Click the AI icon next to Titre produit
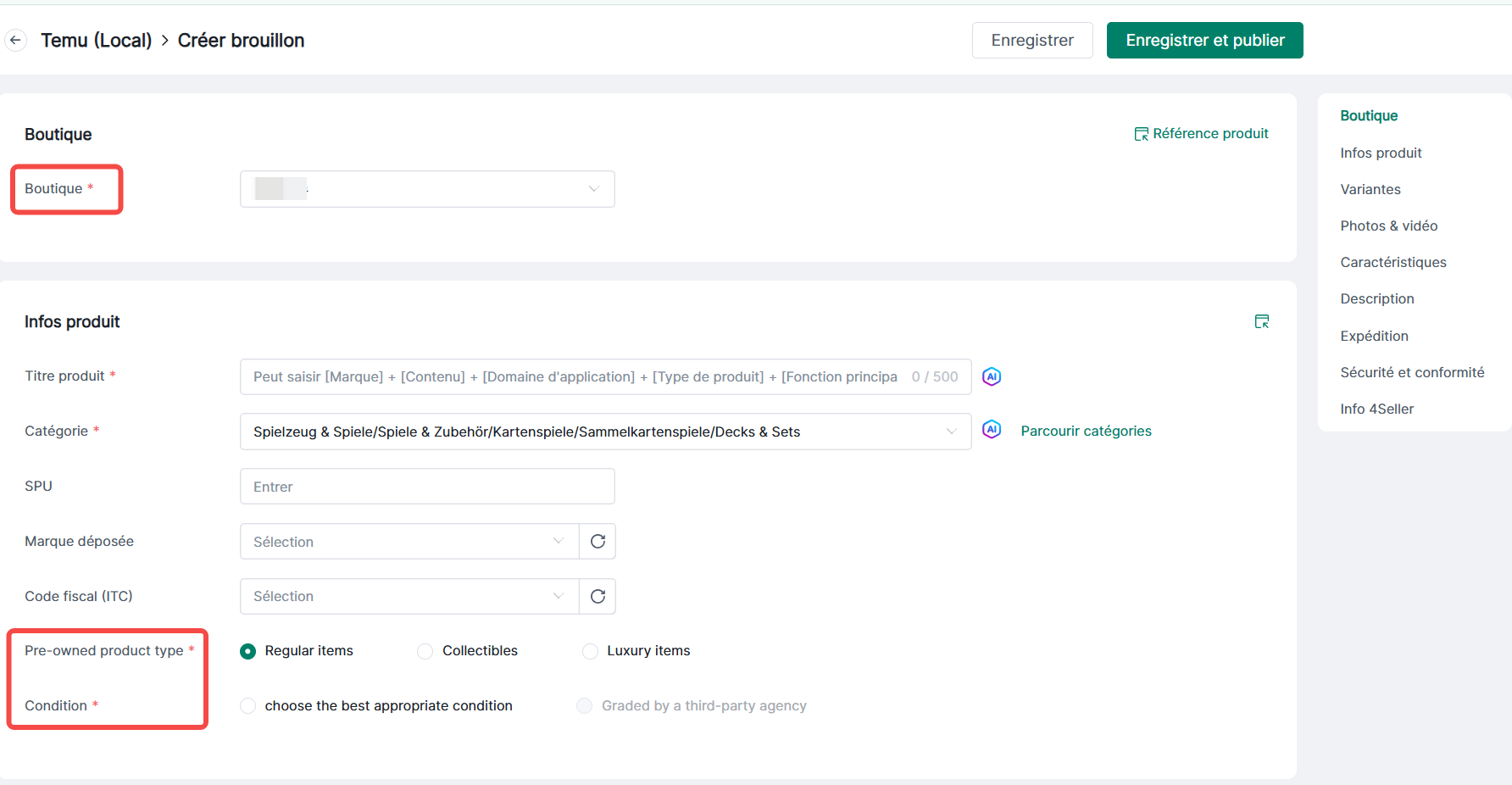 991,376
